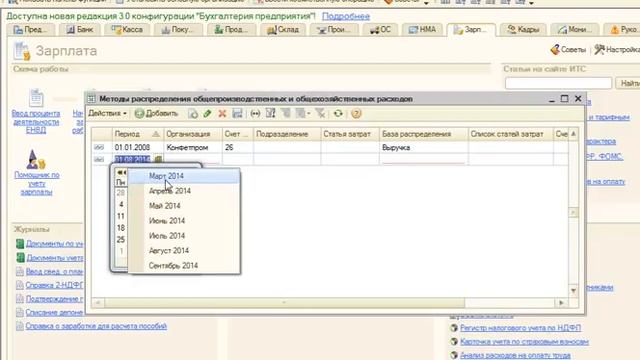
Task: Open the ОС tab
Action: point(380,30)
